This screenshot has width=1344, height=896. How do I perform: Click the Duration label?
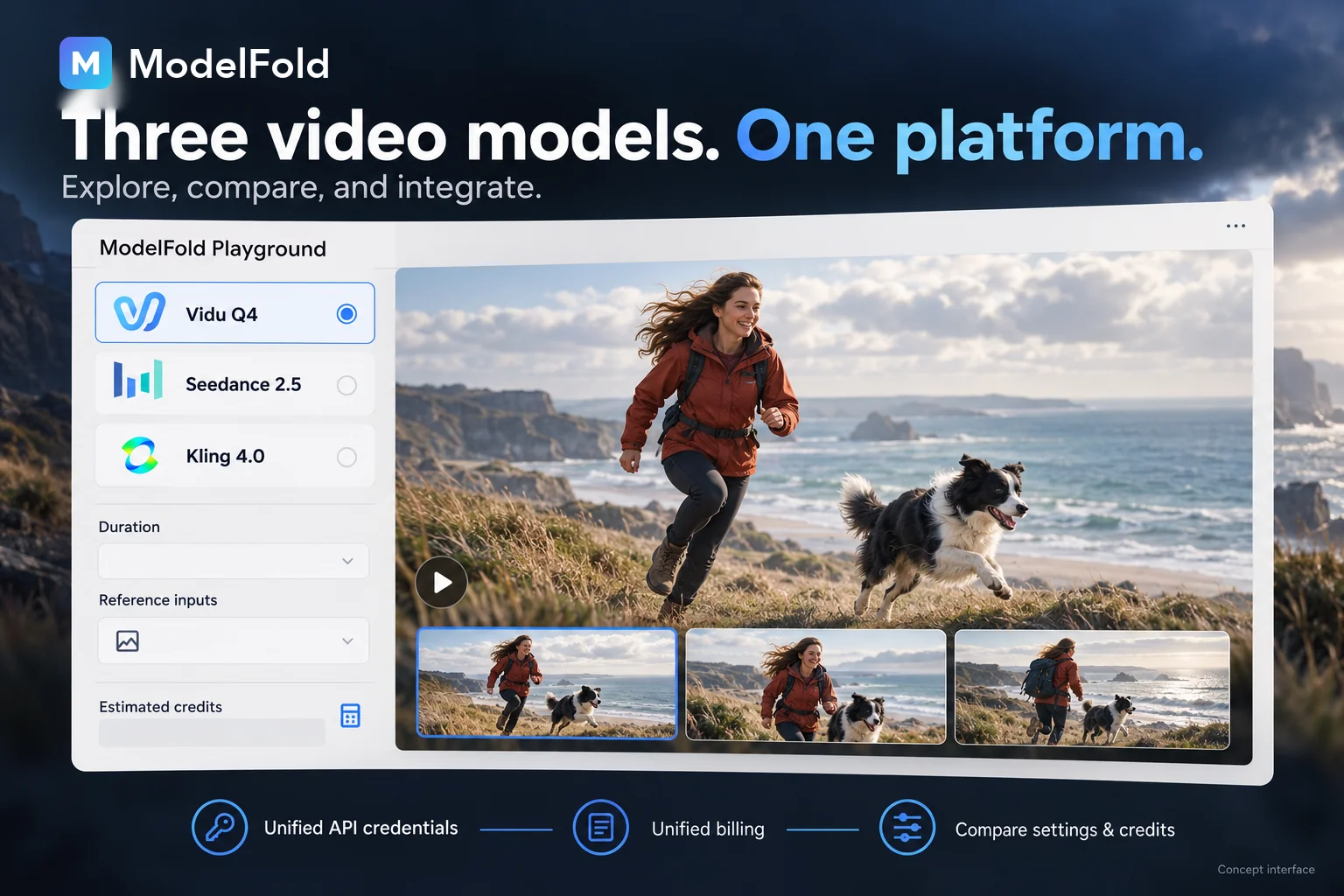click(x=129, y=527)
